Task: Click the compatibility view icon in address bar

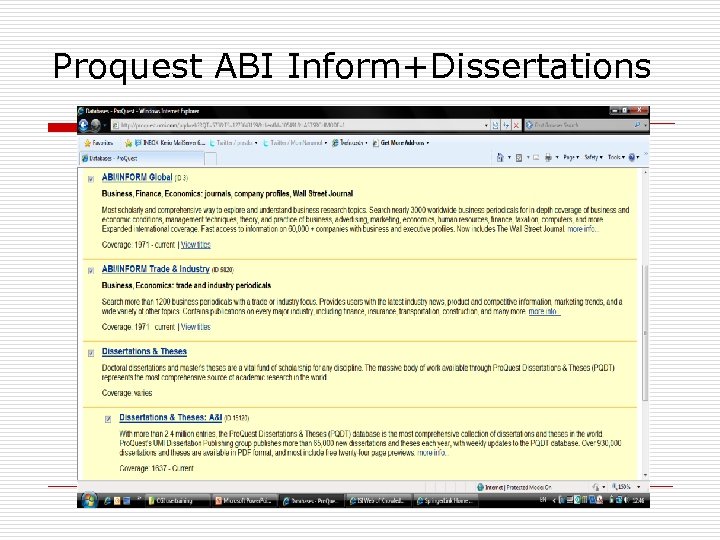Action: 495,125
